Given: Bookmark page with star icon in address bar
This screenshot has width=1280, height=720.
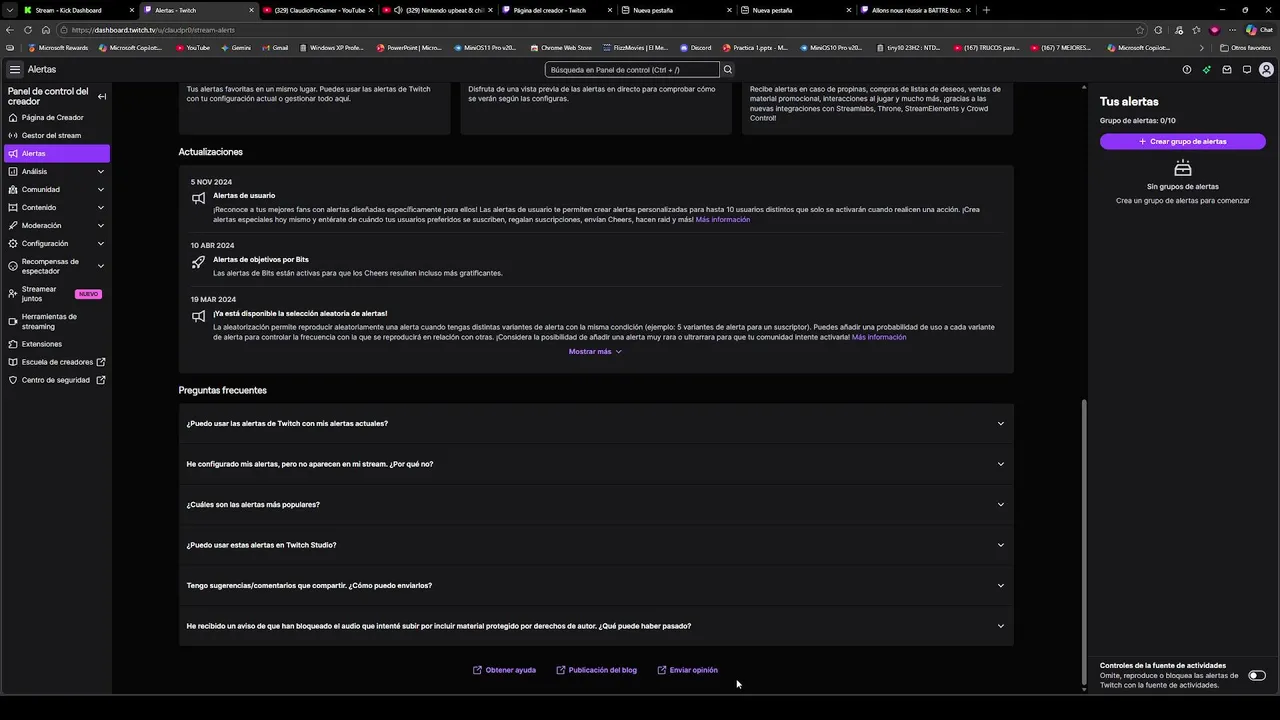Looking at the screenshot, I should coord(1140,30).
